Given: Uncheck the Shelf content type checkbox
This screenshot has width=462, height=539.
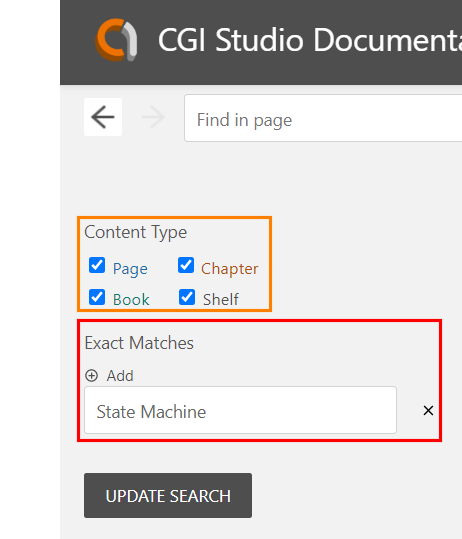Looking at the screenshot, I should pyautogui.click(x=187, y=297).
